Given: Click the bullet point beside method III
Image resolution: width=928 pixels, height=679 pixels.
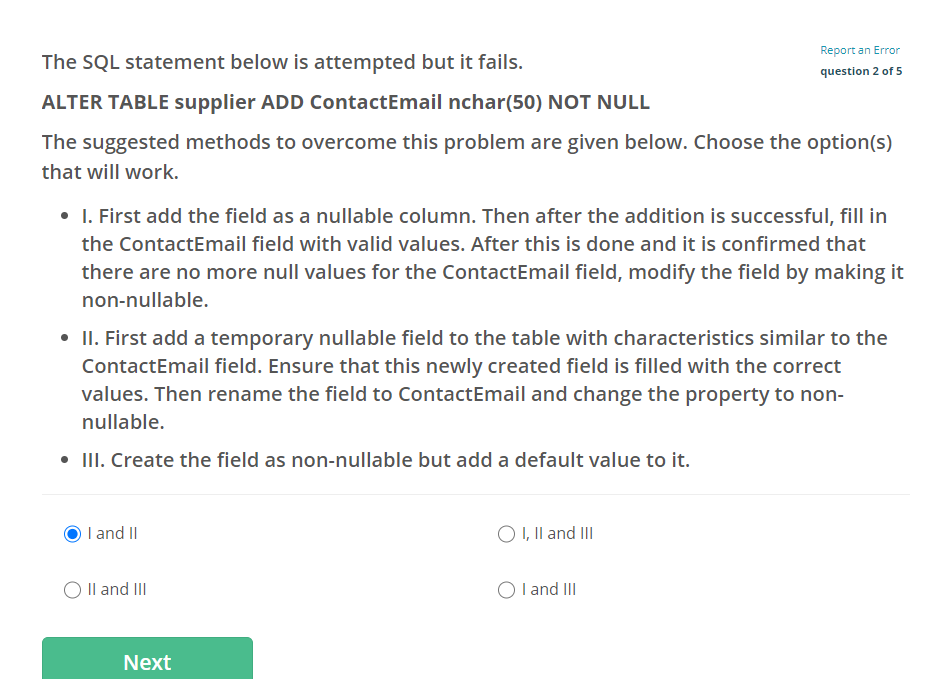Looking at the screenshot, I should click(65, 460).
